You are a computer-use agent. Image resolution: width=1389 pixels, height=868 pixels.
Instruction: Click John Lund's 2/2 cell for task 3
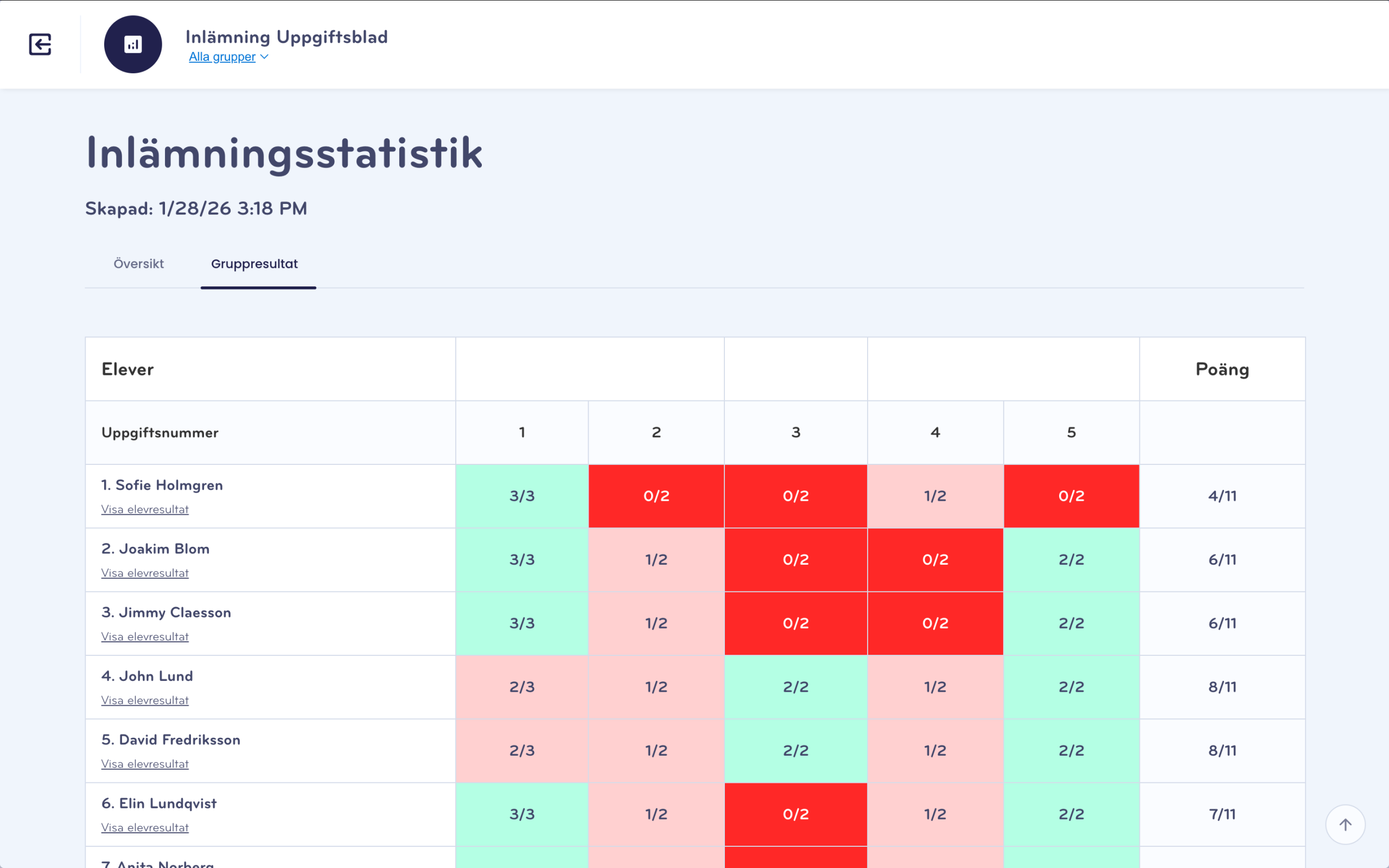coord(795,687)
